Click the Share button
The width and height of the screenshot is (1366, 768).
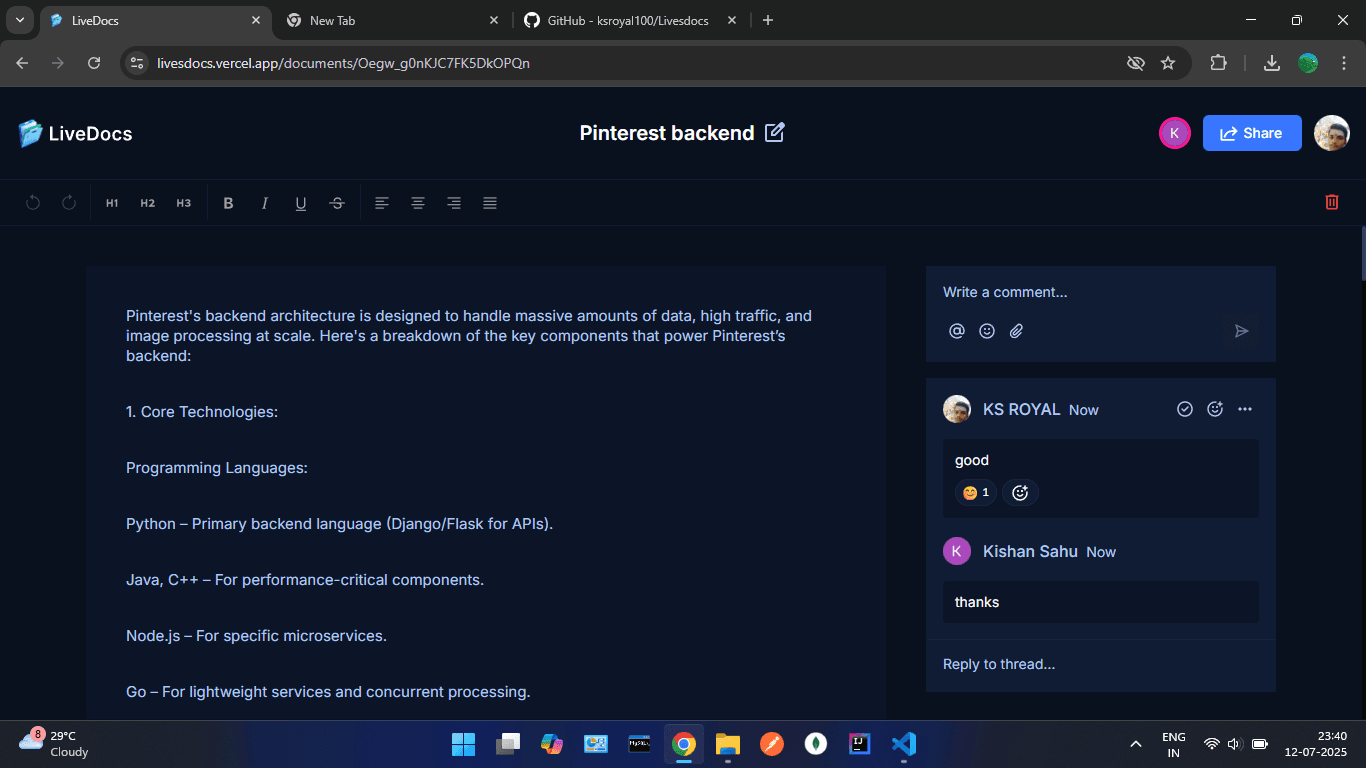1252,133
